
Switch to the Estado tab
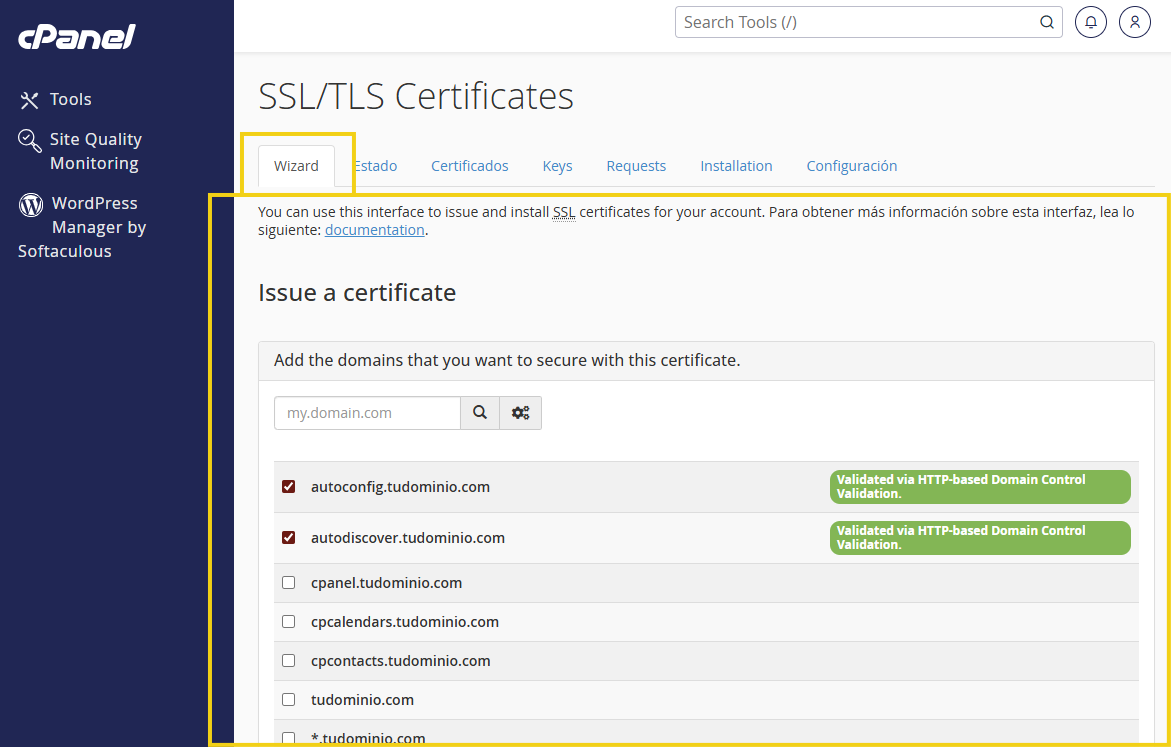click(x=376, y=166)
